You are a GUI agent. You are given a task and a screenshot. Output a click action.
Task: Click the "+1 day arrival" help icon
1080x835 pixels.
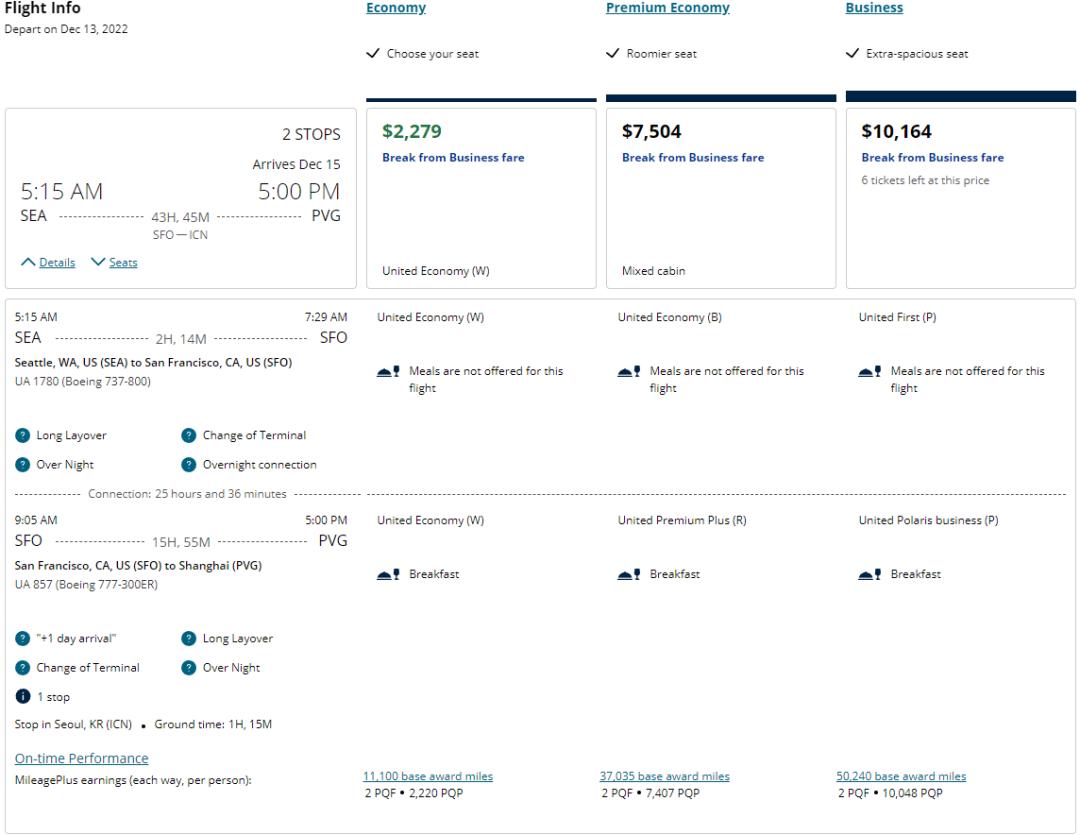tap(22, 639)
